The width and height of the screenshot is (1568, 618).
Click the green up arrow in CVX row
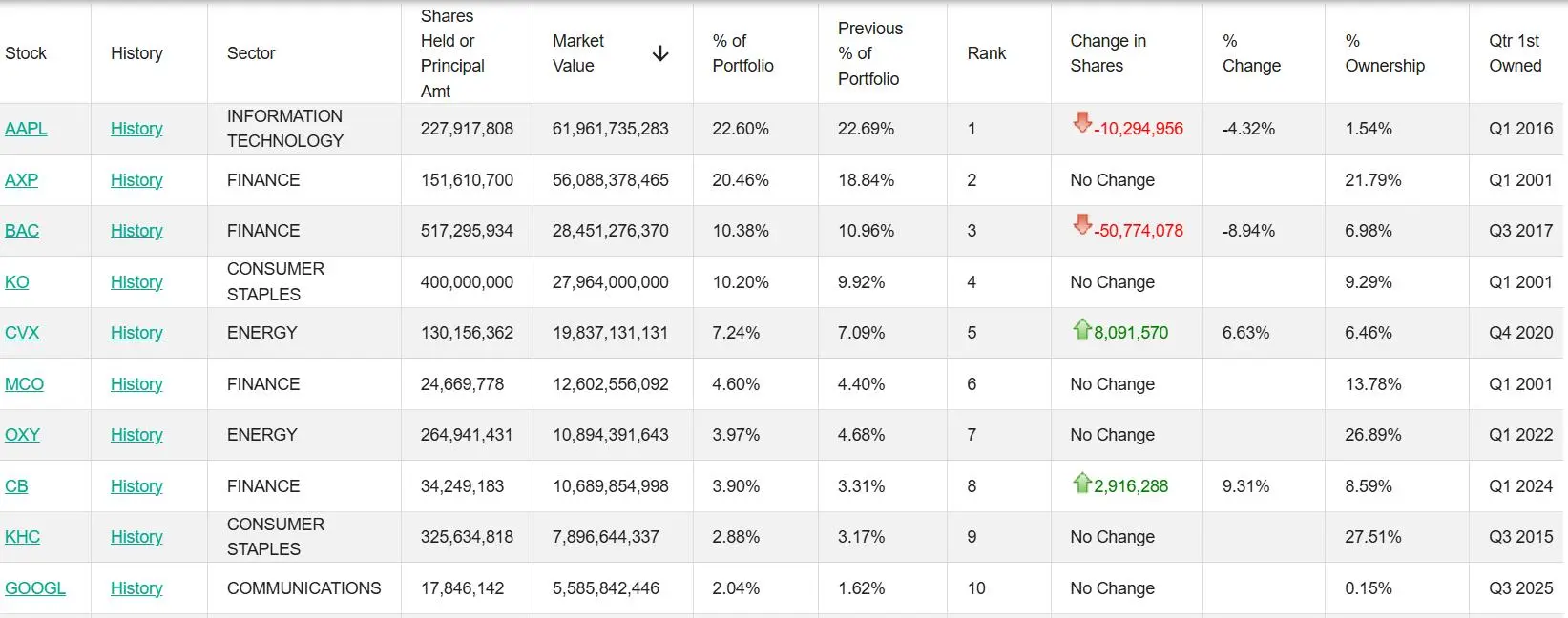[x=1081, y=329]
